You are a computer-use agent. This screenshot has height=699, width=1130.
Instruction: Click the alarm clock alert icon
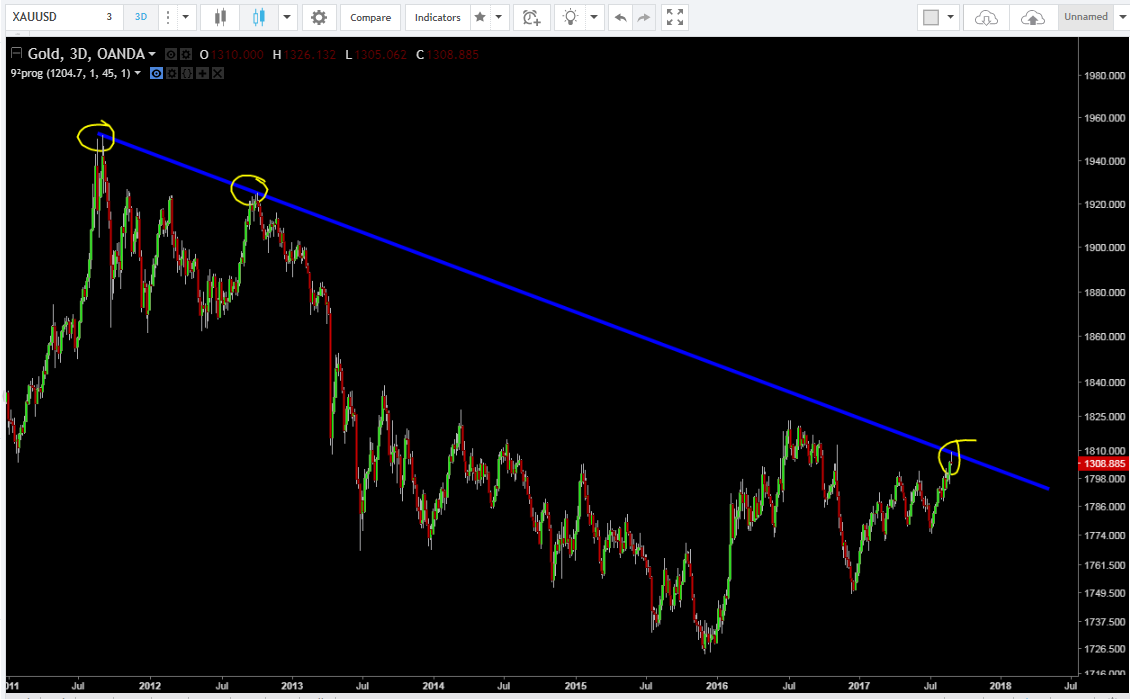point(531,17)
